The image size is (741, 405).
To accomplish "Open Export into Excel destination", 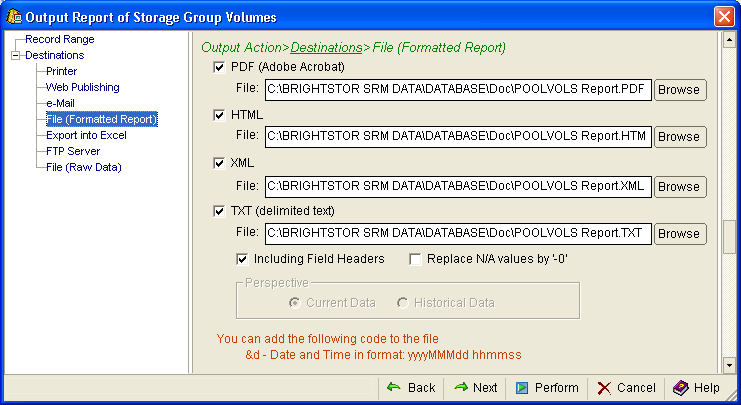I will (x=86, y=135).
